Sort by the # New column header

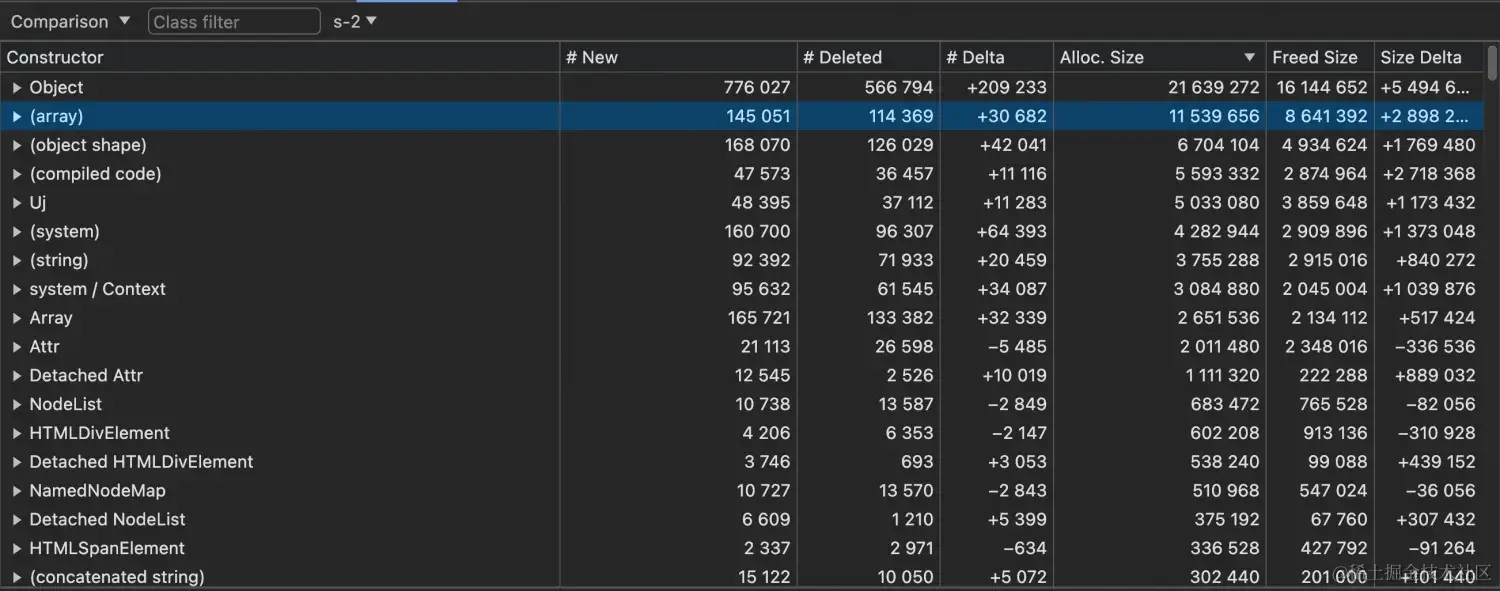592,57
